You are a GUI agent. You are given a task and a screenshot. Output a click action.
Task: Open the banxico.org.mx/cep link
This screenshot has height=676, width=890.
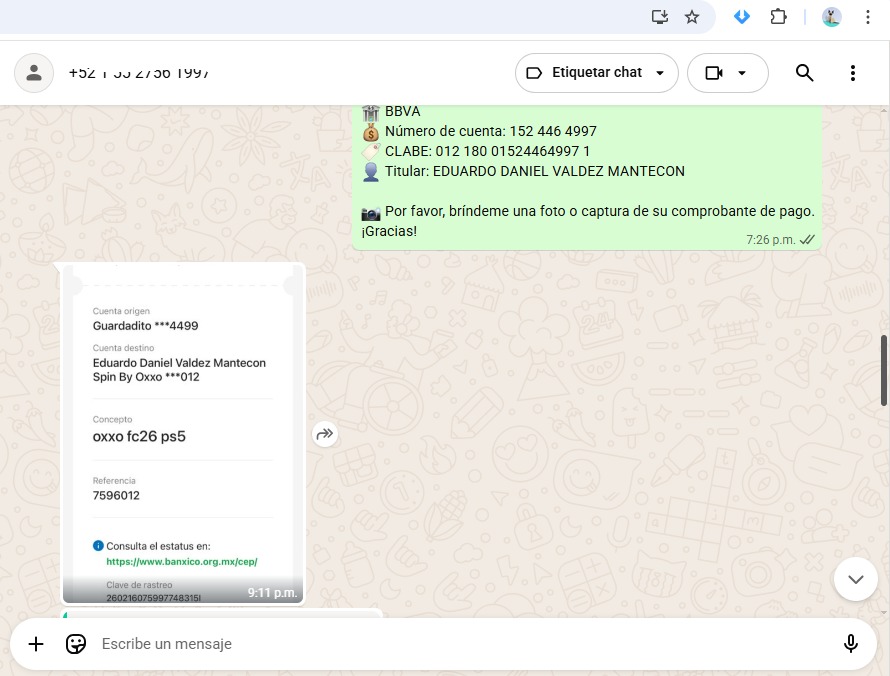click(182, 561)
